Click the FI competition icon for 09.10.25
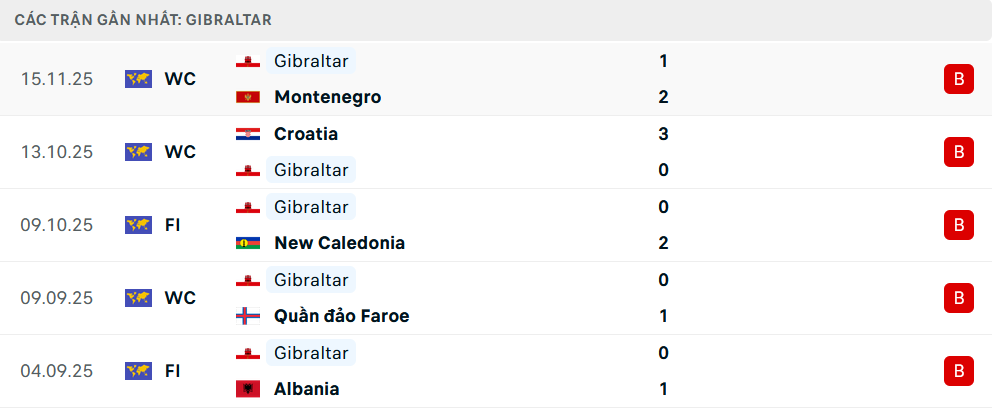 pyautogui.click(x=138, y=225)
